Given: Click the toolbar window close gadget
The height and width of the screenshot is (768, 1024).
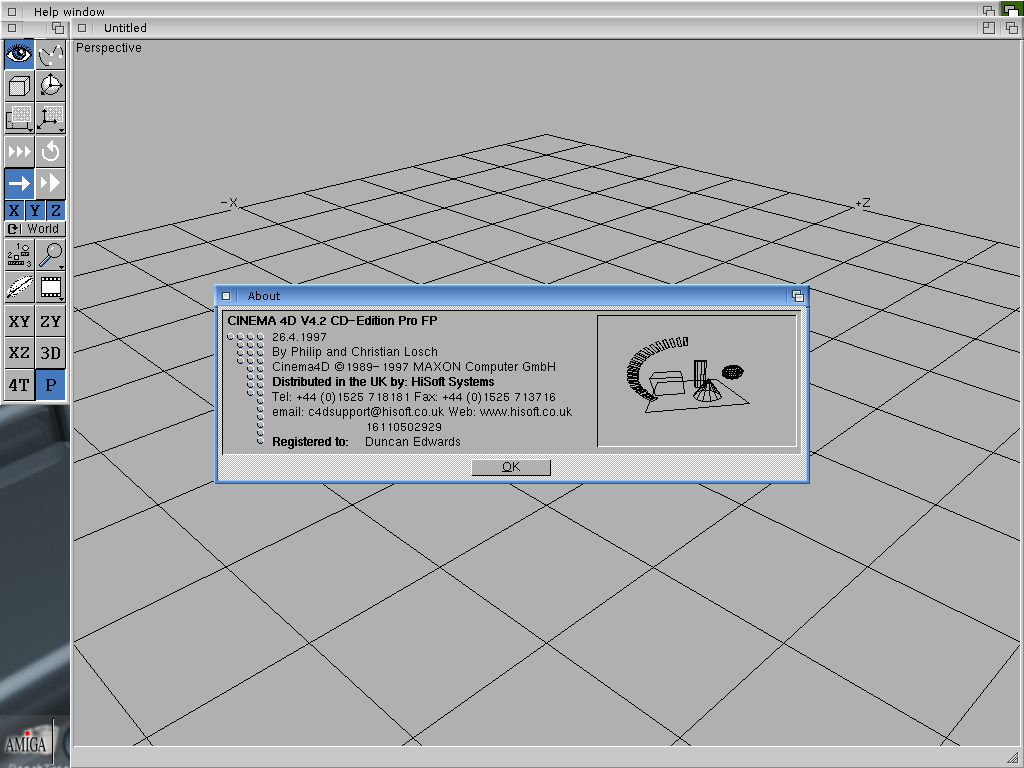Looking at the screenshot, I should click(x=12, y=28).
